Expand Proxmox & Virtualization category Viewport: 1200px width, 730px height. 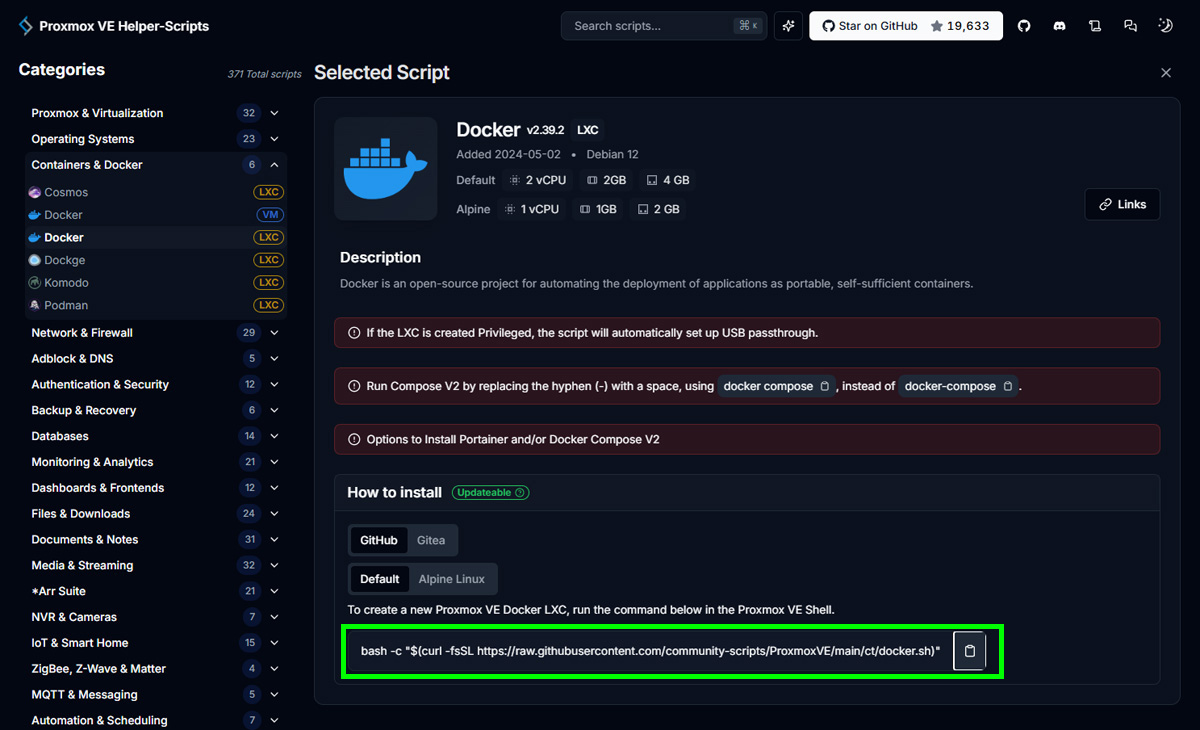click(156, 113)
